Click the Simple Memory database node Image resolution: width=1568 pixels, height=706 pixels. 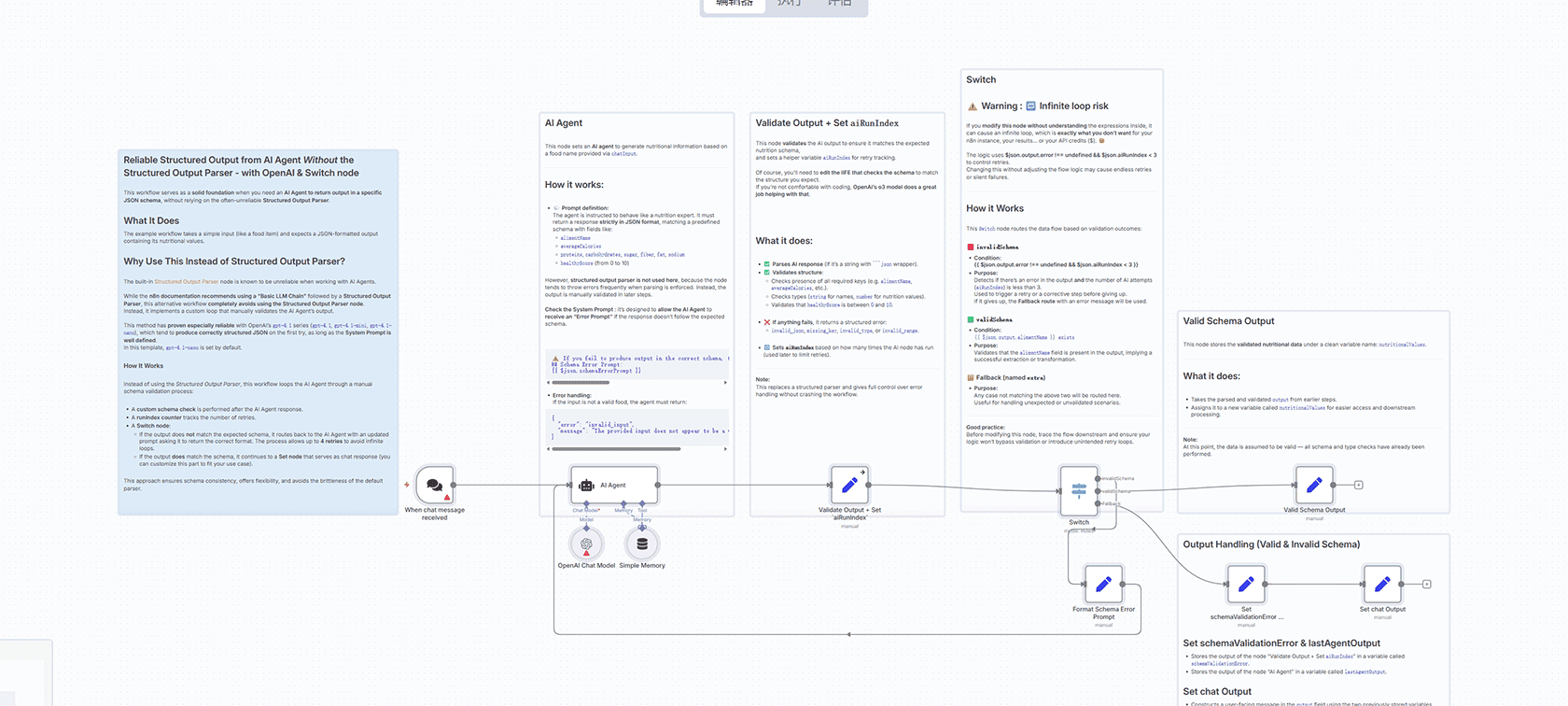pyautogui.click(x=642, y=544)
